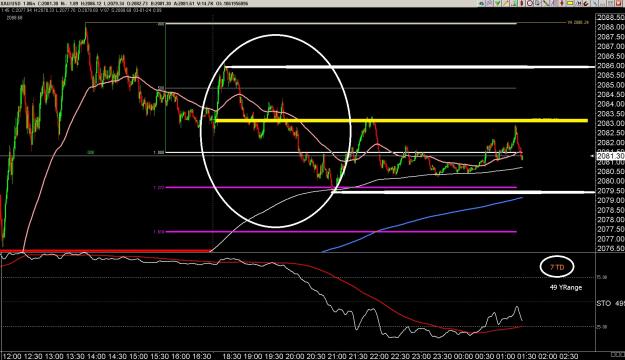Select the yellow rectangle drawing tool
This screenshot has height=360, width=625.
coord(570,3)
